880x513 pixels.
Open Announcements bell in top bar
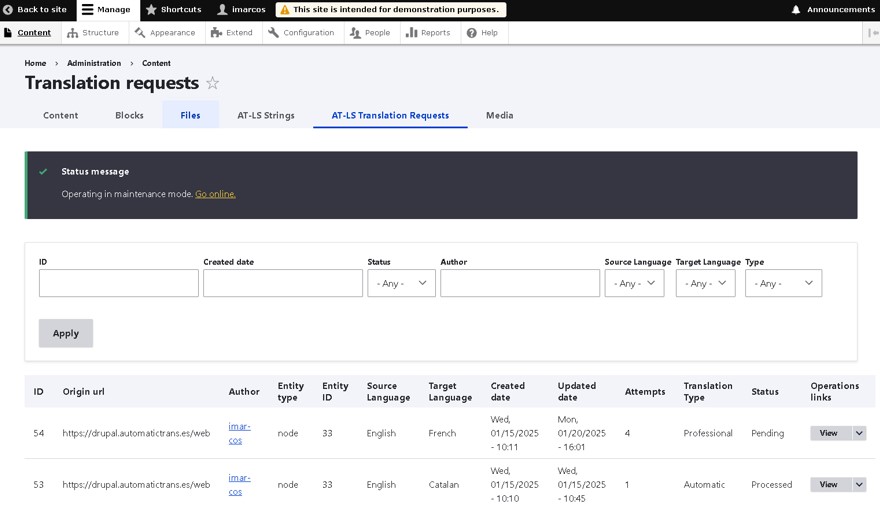[x=796, y=10]
